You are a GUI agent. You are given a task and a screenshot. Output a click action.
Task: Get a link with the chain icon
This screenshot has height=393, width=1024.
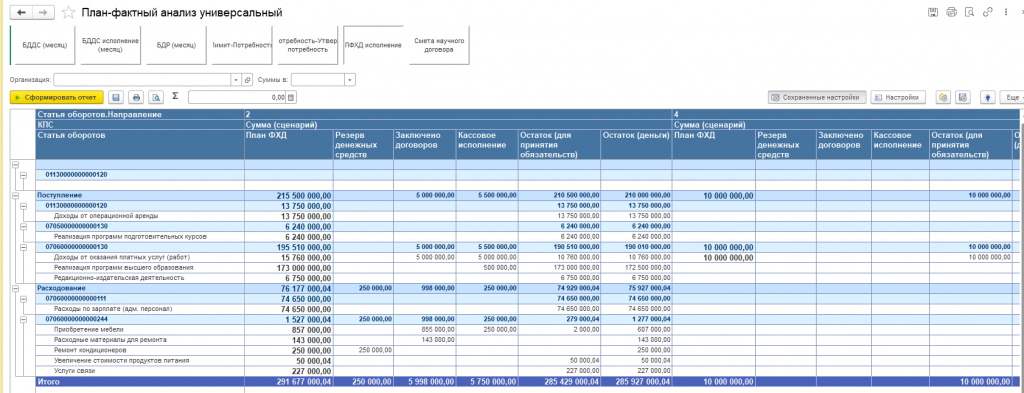coord(988,12)
